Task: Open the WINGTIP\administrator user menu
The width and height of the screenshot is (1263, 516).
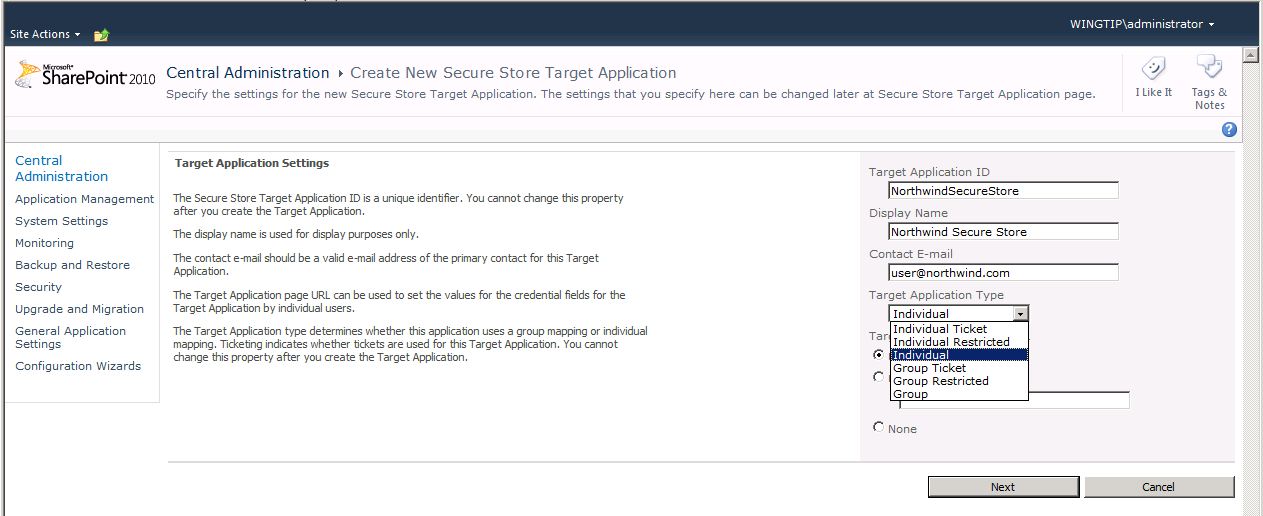Action: click(x=1142, y=24)
